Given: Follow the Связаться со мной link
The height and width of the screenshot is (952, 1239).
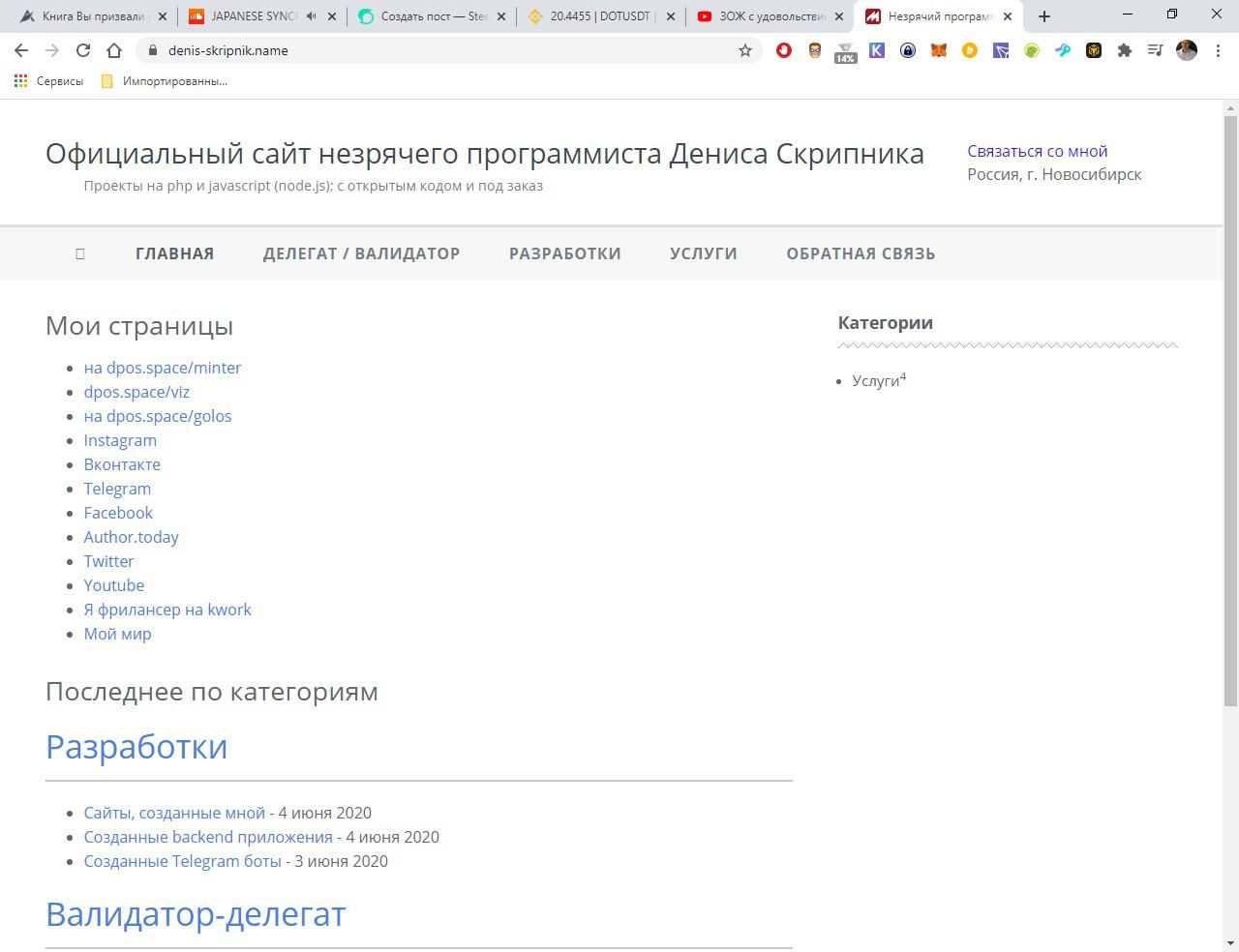Looking at the screenshot, I should [1037, 151].
